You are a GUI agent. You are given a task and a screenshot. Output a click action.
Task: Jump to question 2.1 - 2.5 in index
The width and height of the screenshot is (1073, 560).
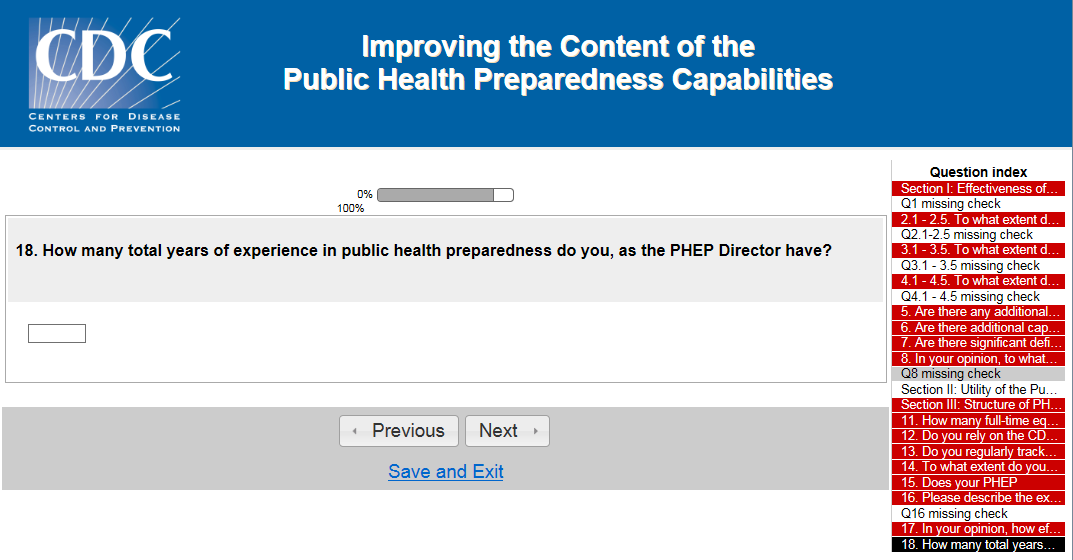pyautogui.click(x=978, y=219)
